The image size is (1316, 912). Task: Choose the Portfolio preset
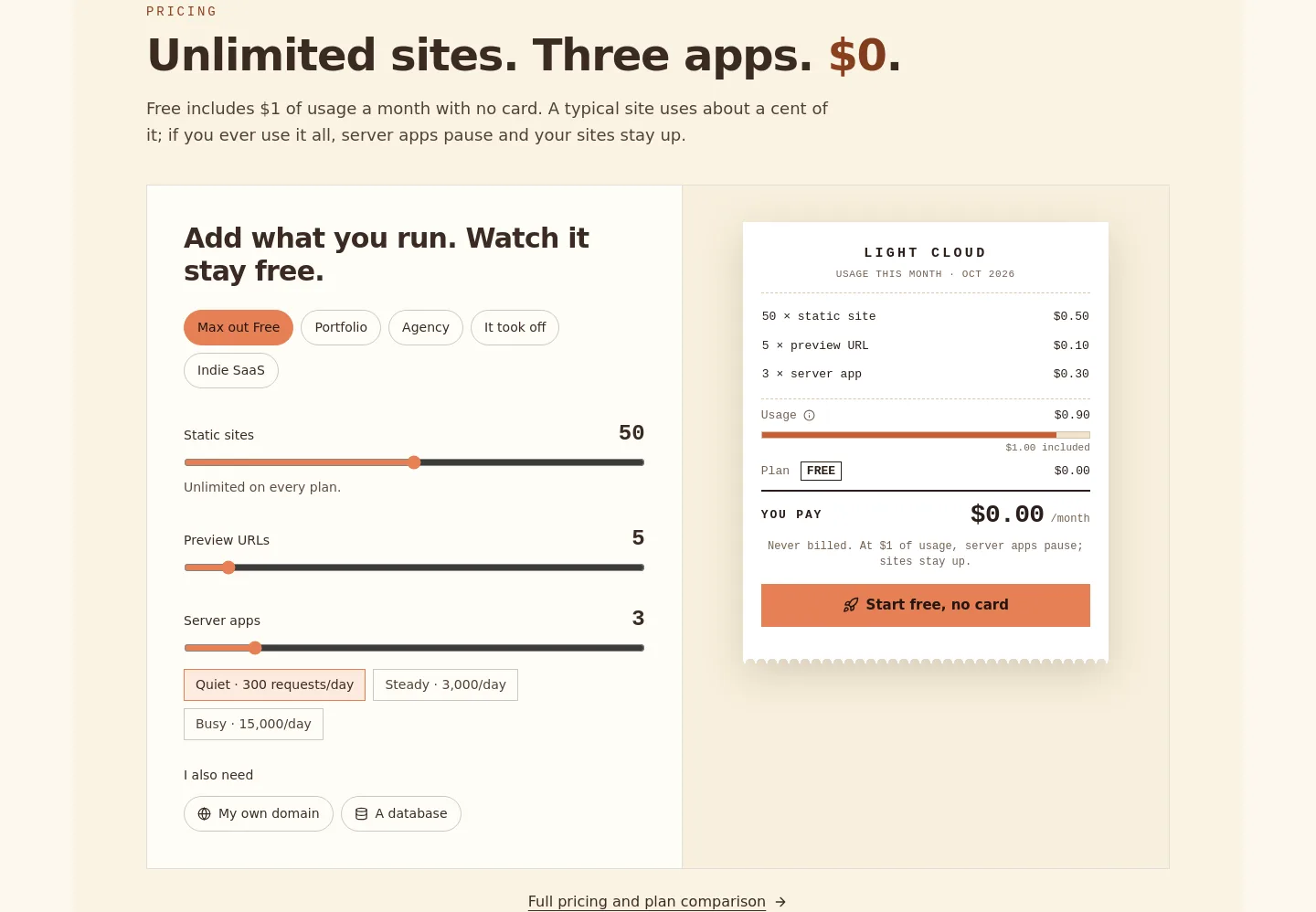point(341,327)
